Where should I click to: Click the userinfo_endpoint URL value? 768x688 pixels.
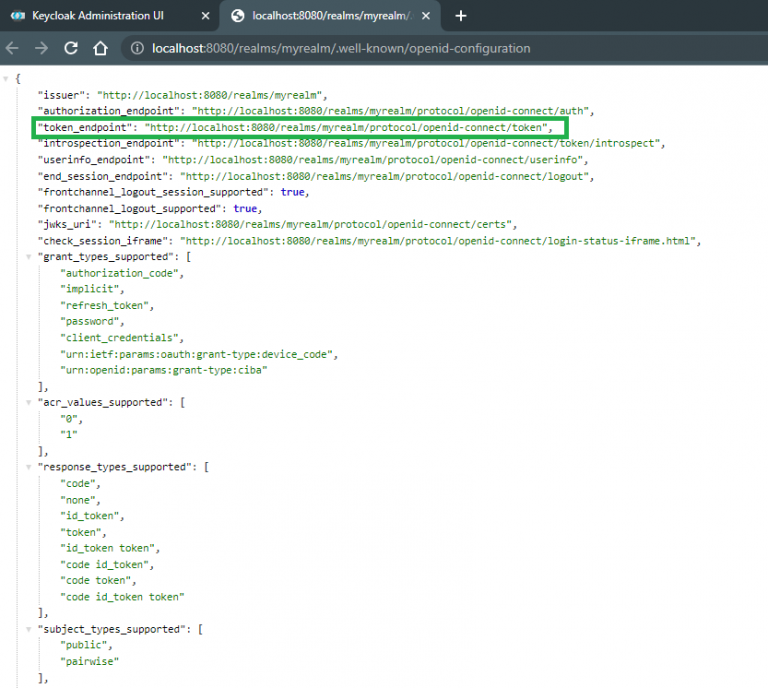pos(373,160)
